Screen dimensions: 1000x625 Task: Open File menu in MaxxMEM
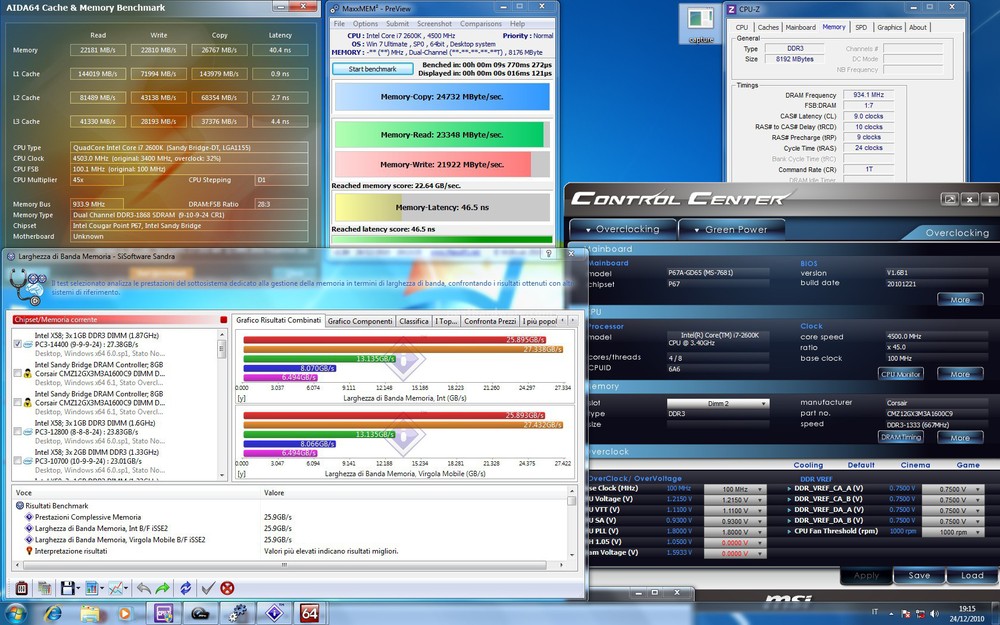point(339,24)
